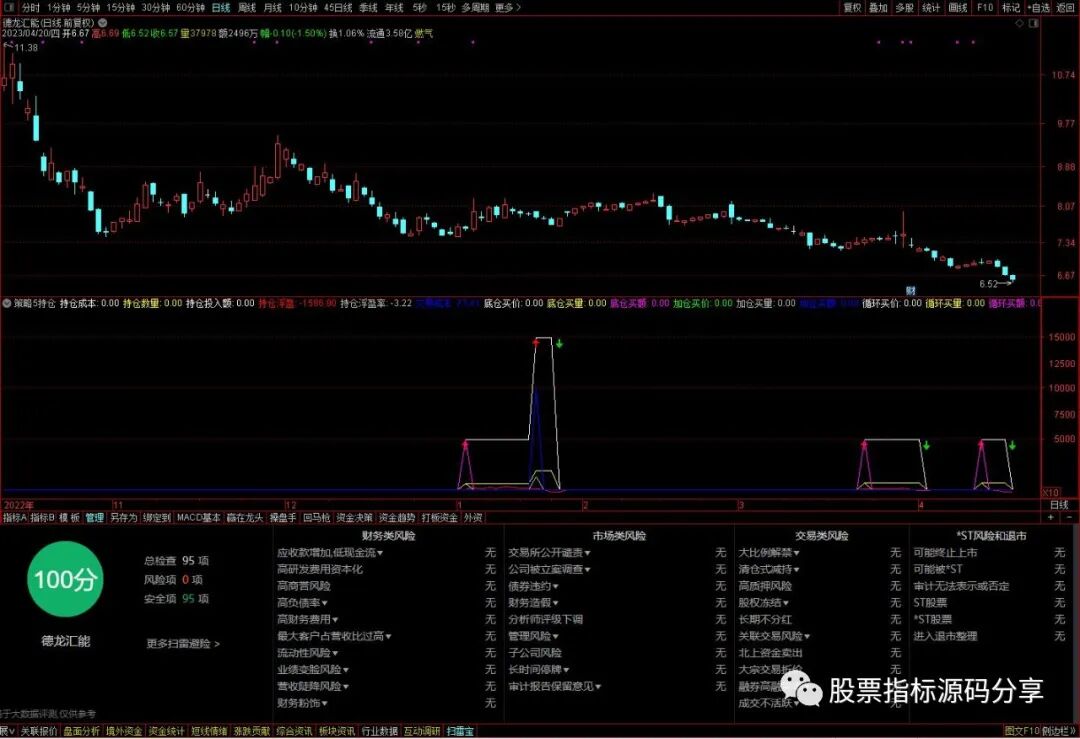Switch to 15分钟 chart period

(x=121, y=8)
